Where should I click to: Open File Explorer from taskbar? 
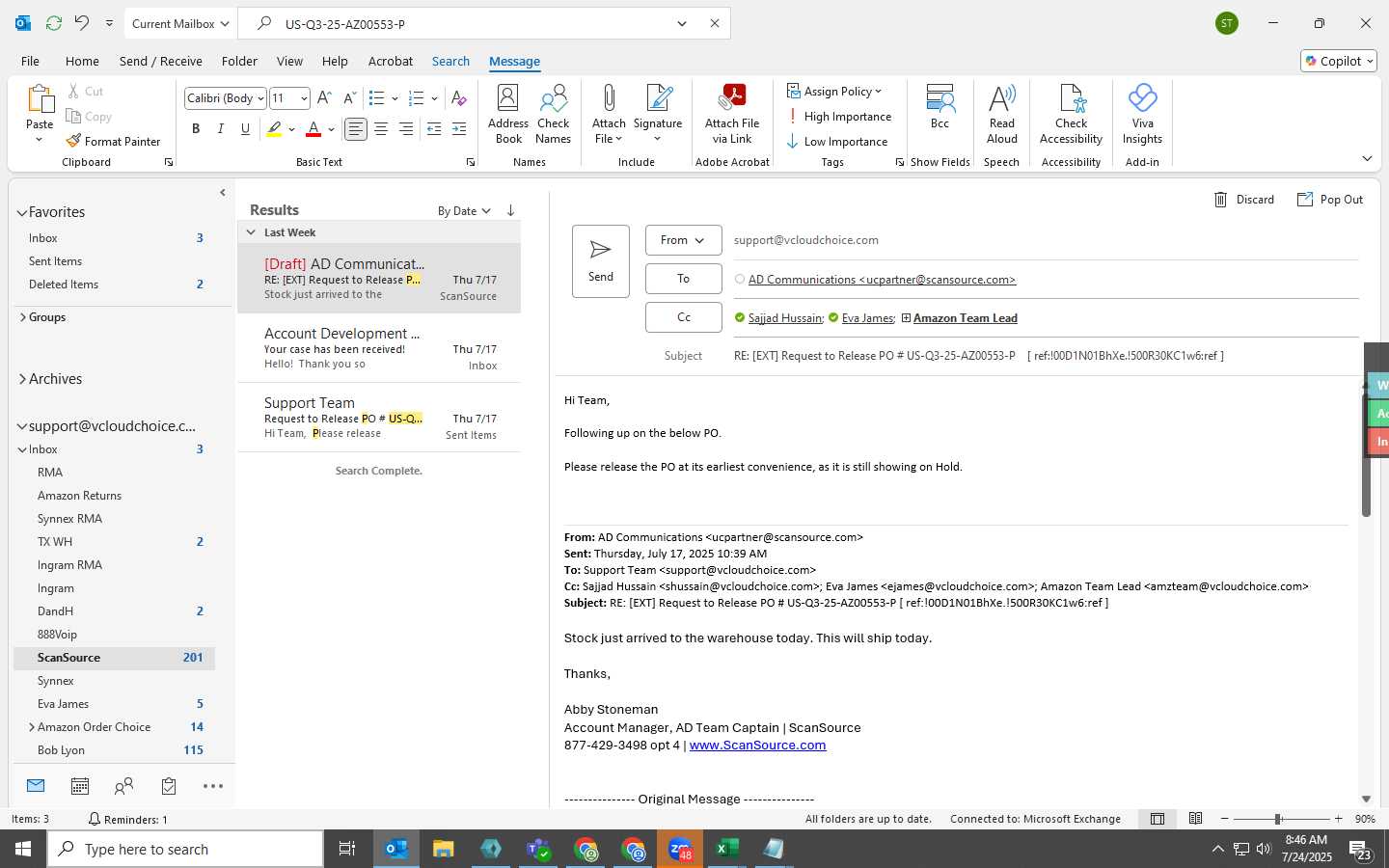click(443, 849)
